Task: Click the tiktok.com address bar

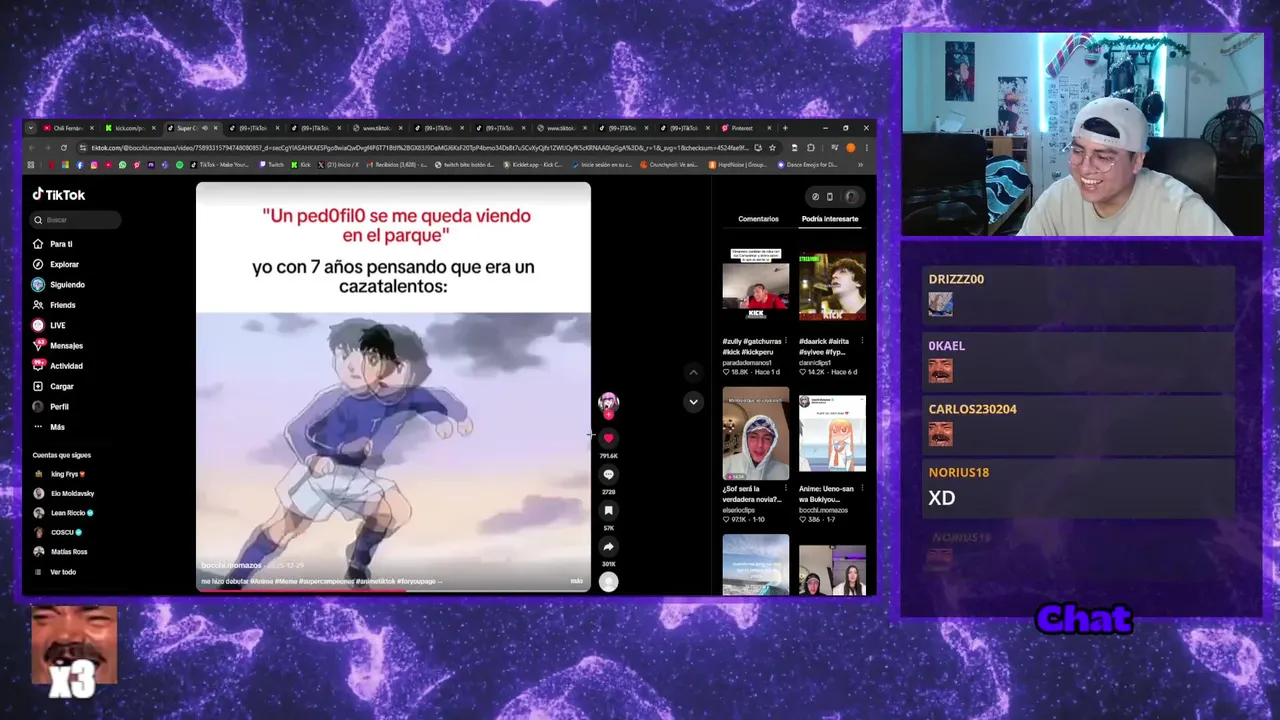Action: (430, 148)
